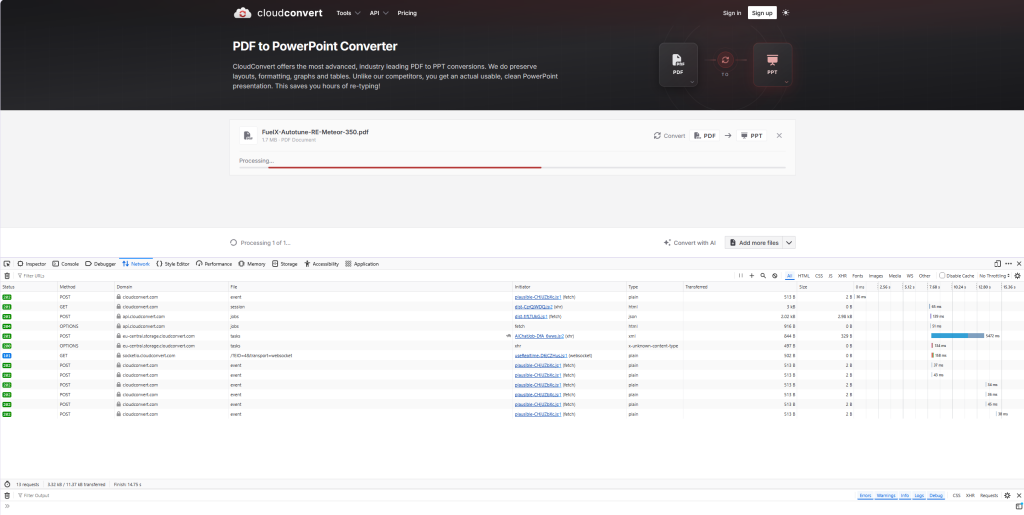Toggle Debug console filter
The image size is (1024, 515).
click(x=936, y=495)
